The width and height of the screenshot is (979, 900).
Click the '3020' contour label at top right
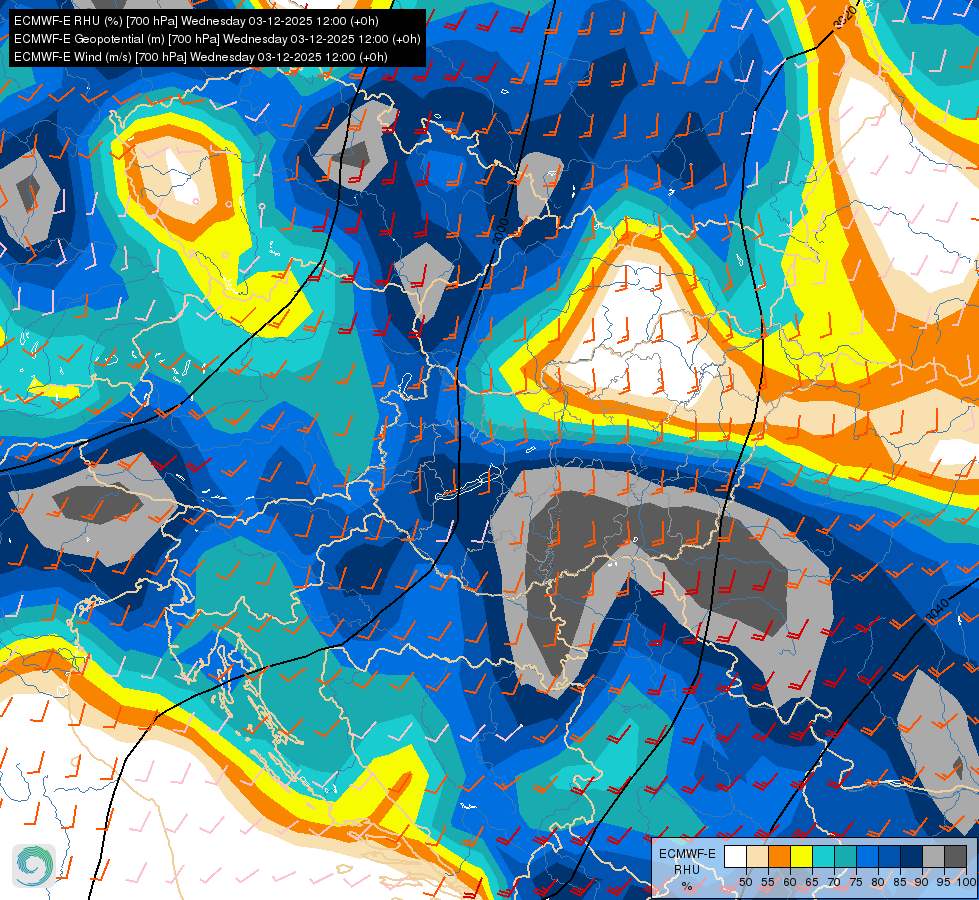845,17
